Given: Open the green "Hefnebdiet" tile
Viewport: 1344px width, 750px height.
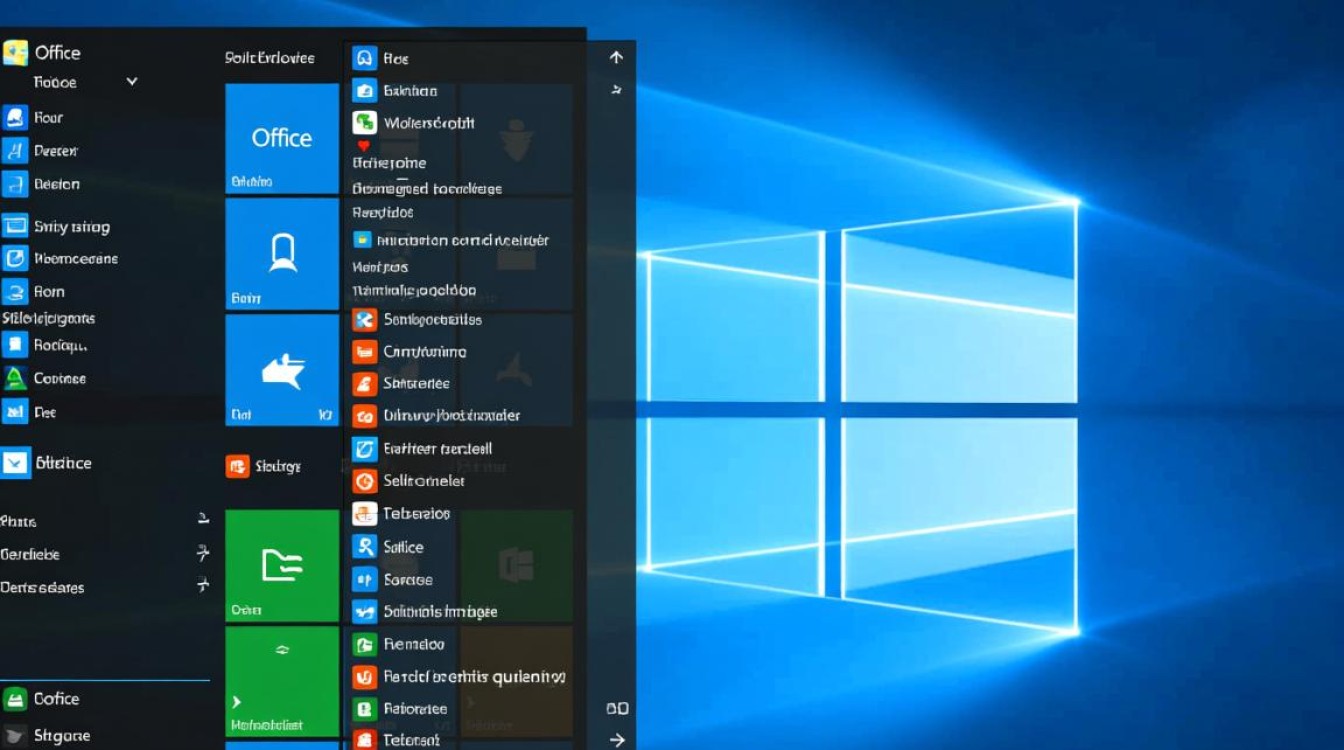Looking at the screenshot, I should pos(282,681).
